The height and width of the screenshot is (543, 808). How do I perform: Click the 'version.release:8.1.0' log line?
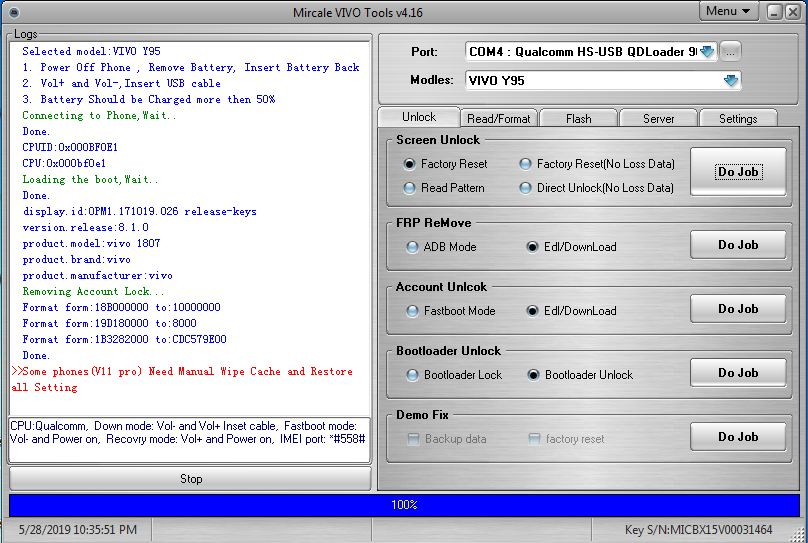[x=85, y=227]
